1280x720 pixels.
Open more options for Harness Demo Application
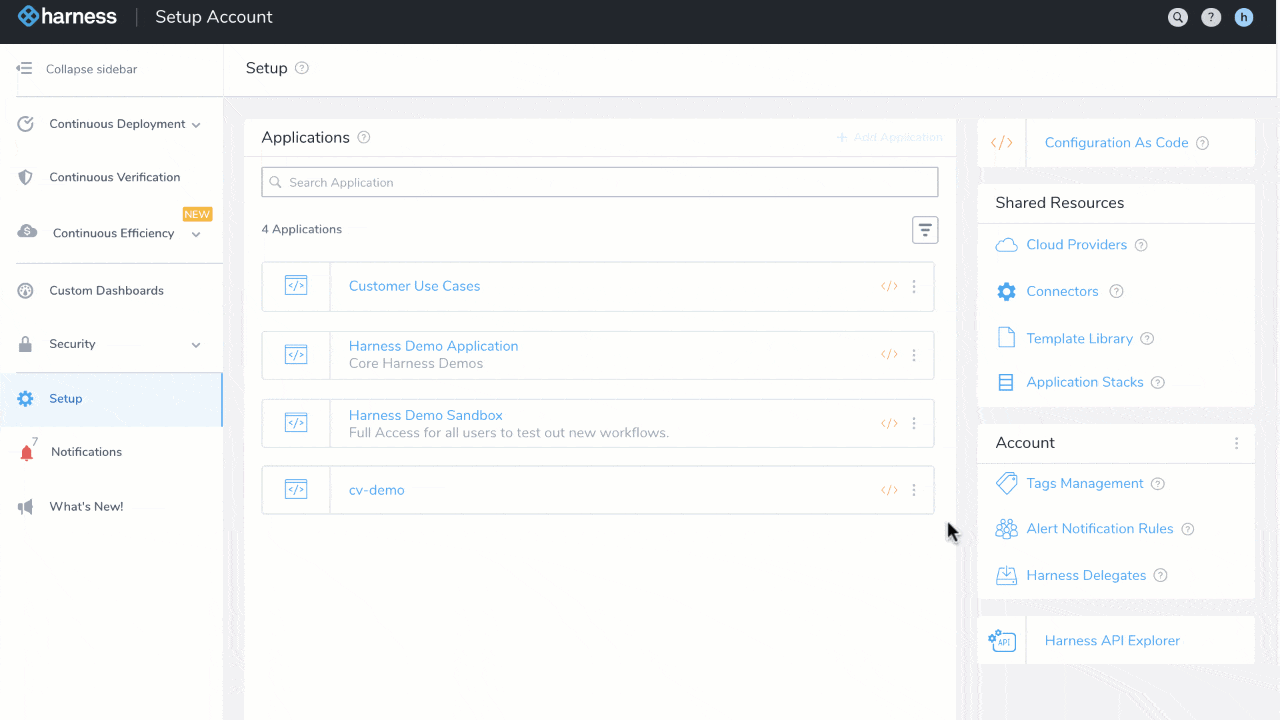point(914,354)
